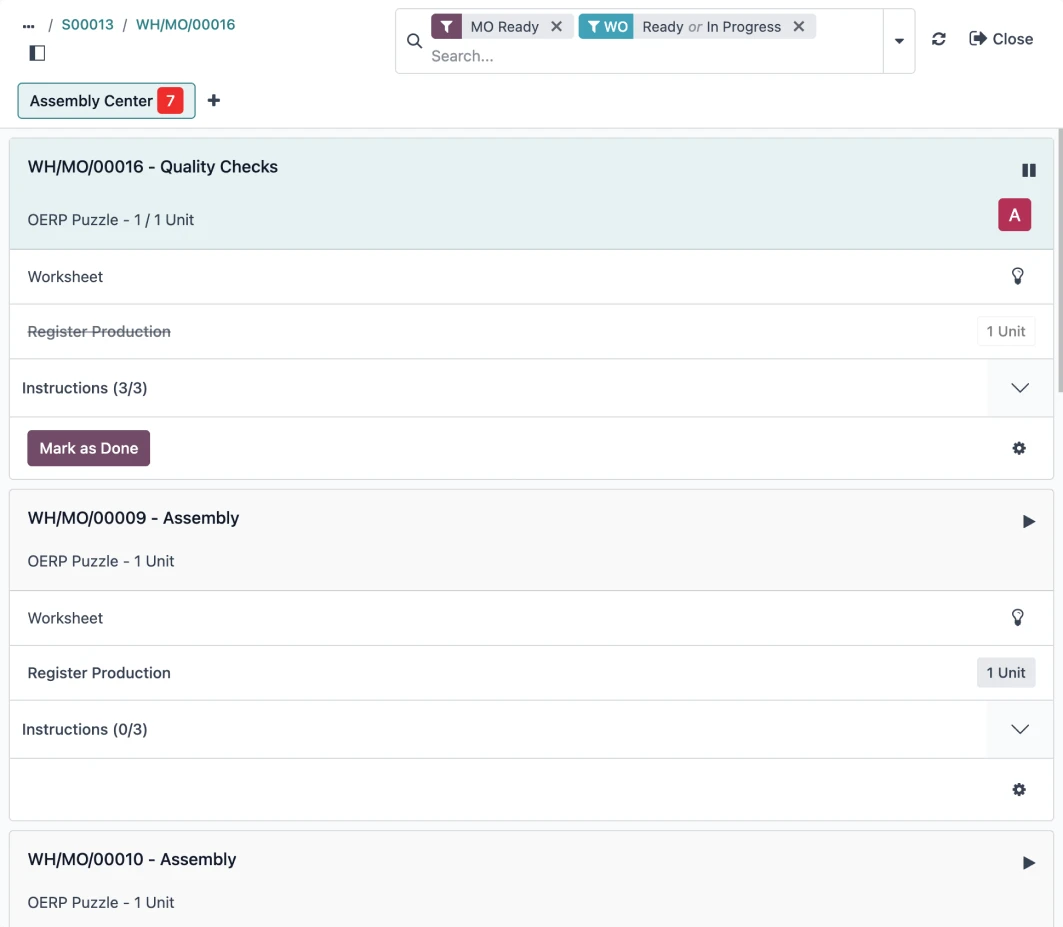
Task: Refresh the shop floor view
Action: point(938,39)
